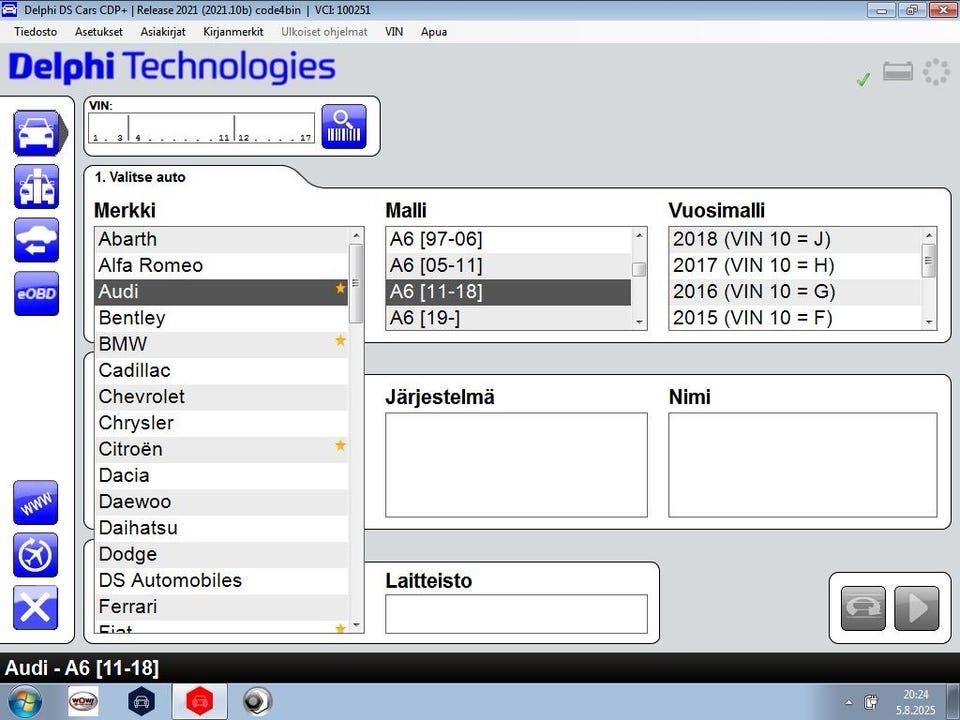Select Abarth in the Merkki list
960x720 pixels.
click(x=222, y=239)
